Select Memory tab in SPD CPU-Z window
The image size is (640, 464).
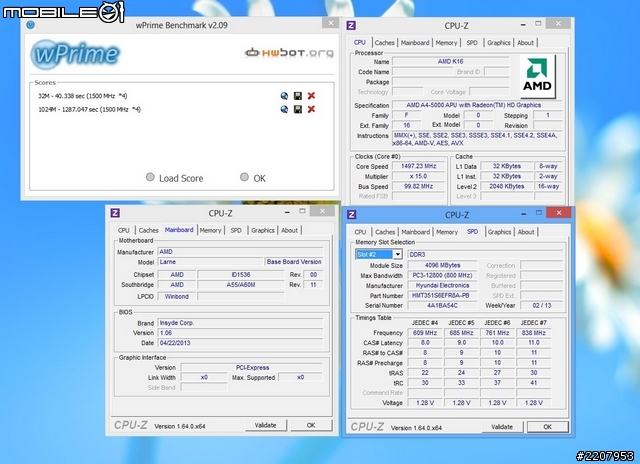pyautogui.click(x=447, y=232)
